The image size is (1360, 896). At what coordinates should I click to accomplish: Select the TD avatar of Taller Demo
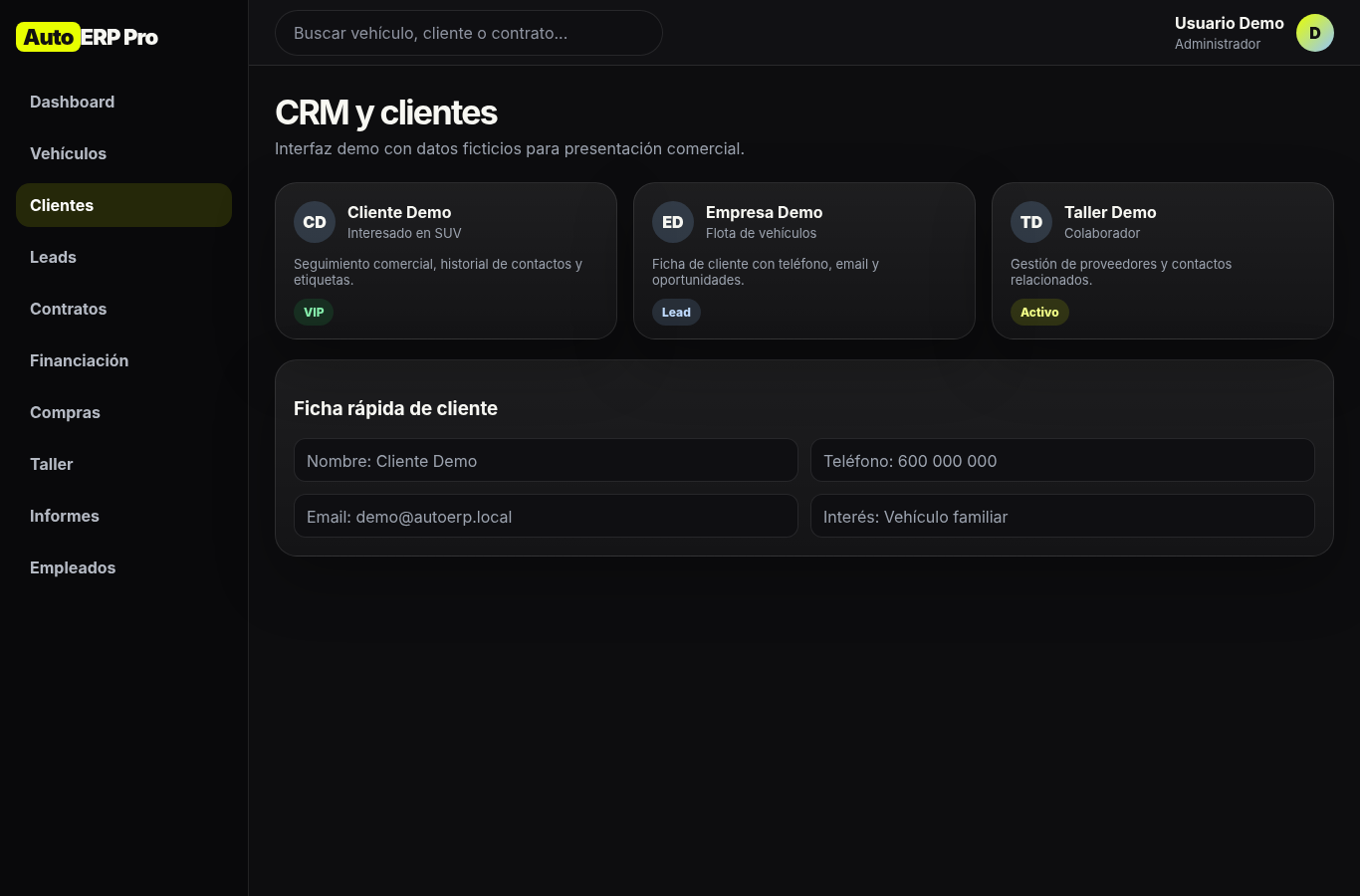coord(1031,222)
